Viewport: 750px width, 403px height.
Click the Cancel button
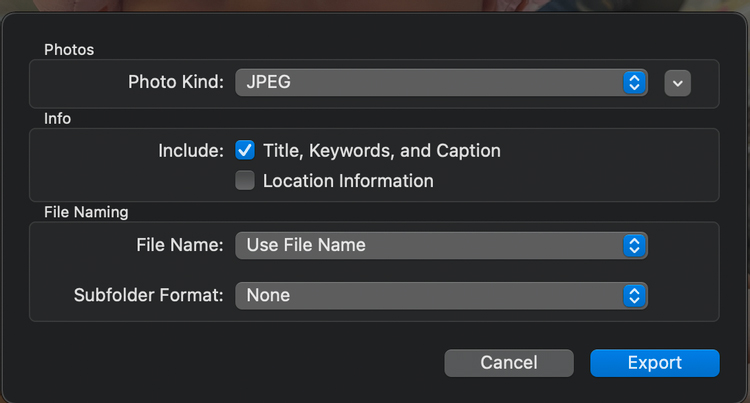pos(509,363)
